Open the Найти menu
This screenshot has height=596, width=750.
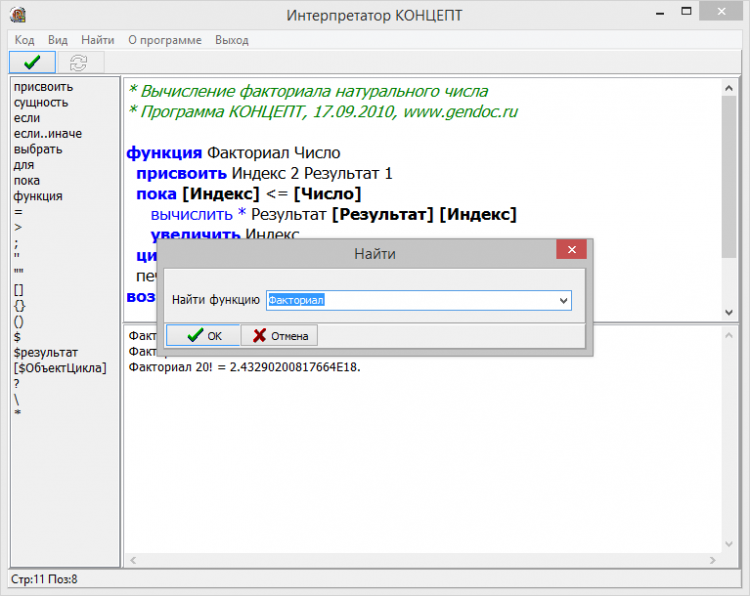pyautogui.click(x=98, y=40)
